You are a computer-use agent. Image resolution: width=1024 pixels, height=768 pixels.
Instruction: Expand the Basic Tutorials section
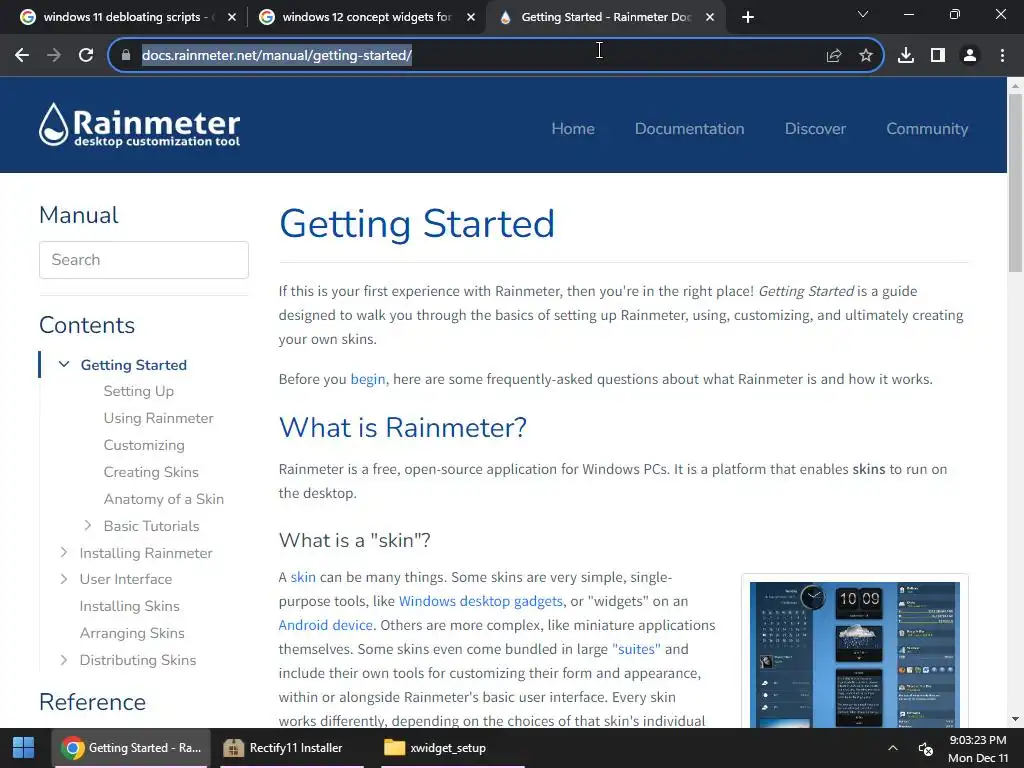pos(88,526)
